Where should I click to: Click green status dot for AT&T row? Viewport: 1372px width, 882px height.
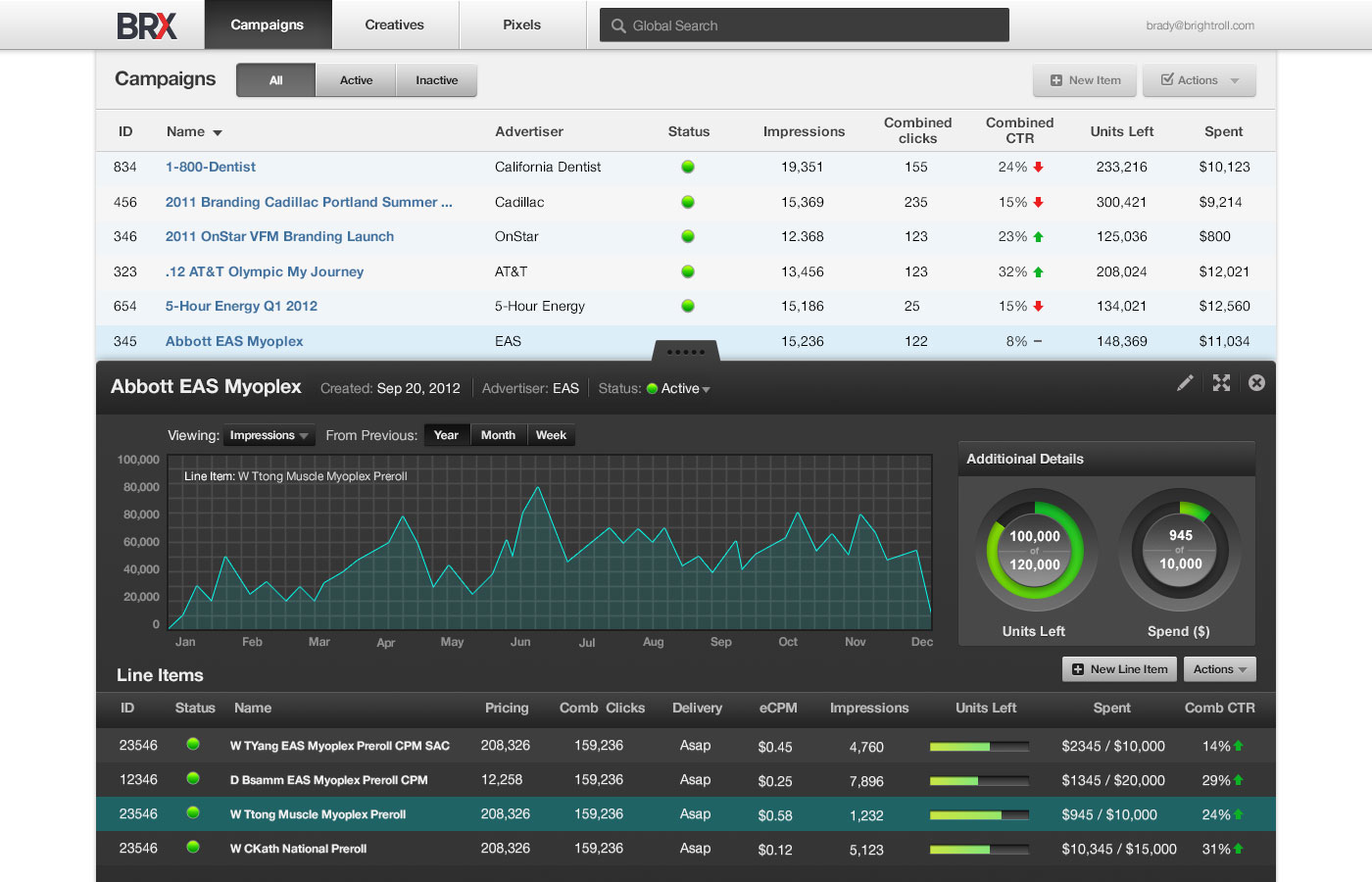688,271
